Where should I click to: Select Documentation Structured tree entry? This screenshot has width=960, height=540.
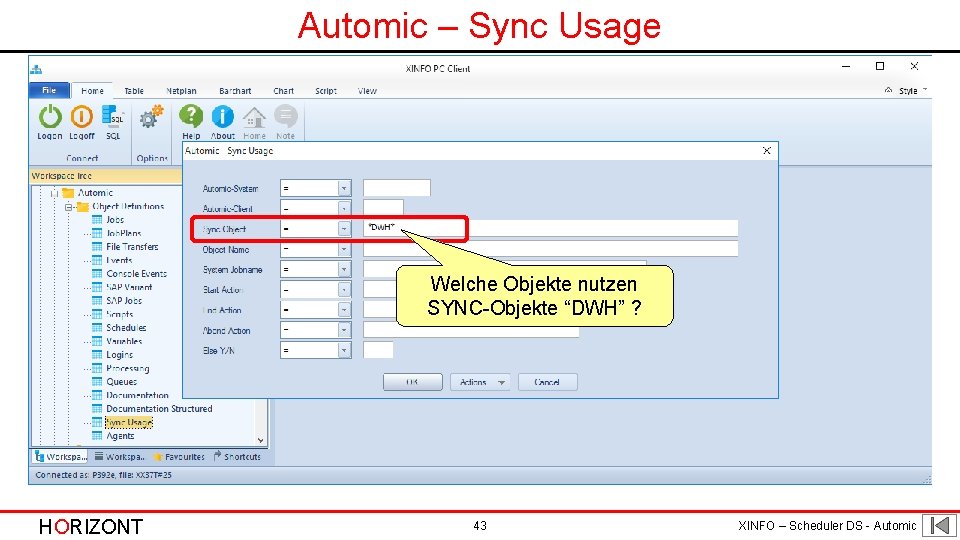[159, 408]
